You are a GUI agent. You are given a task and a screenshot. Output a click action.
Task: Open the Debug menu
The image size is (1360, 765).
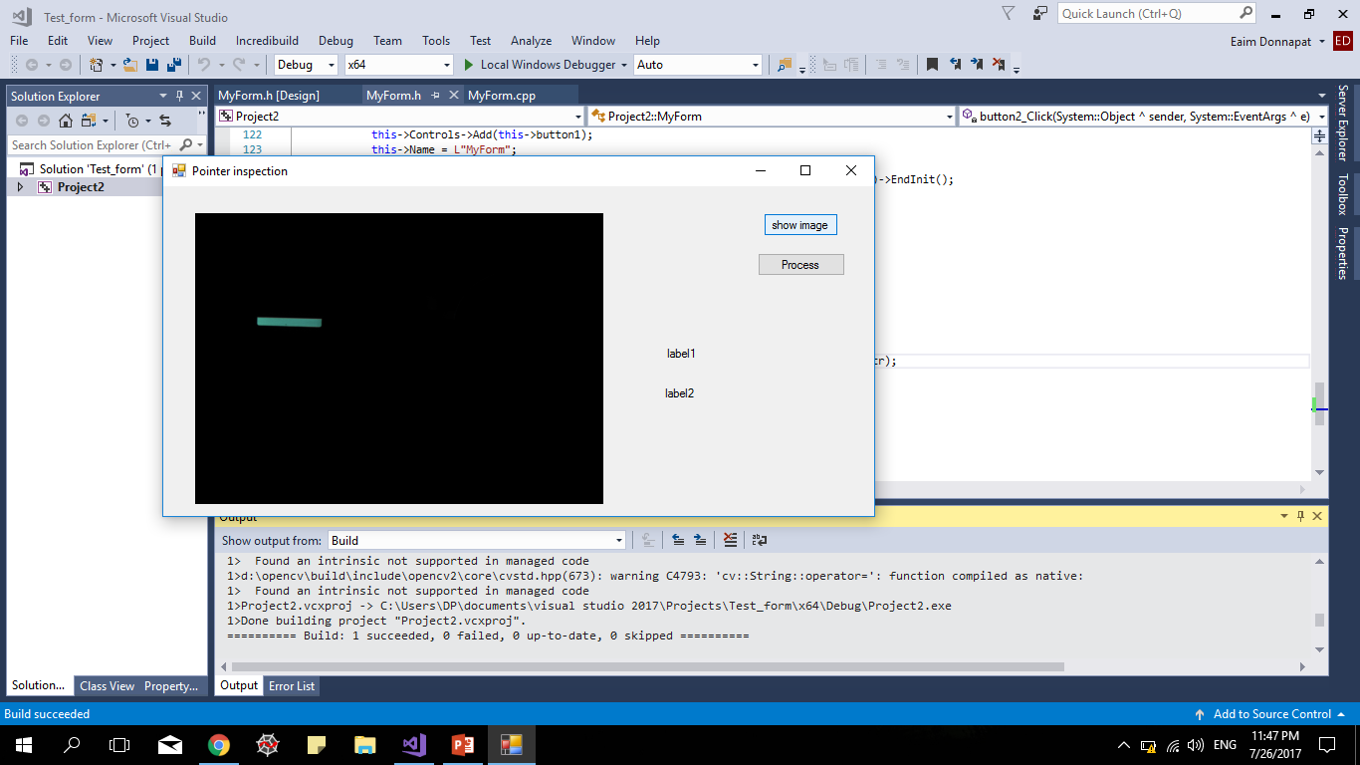click(x=336, y=41)
